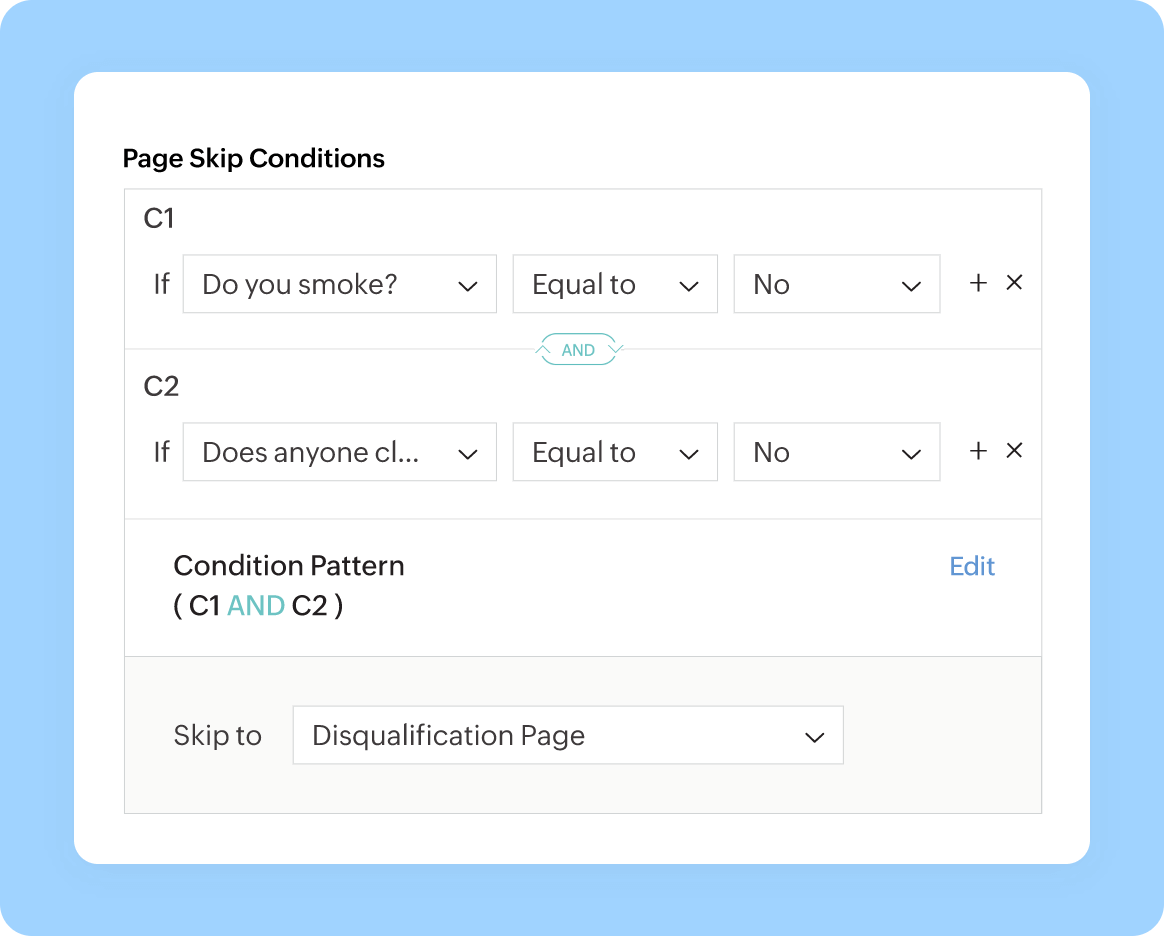Click the chevron in 'Do you smoke?' field
1164x936 pixels.
pyautogui.click(x=468, y=286)
